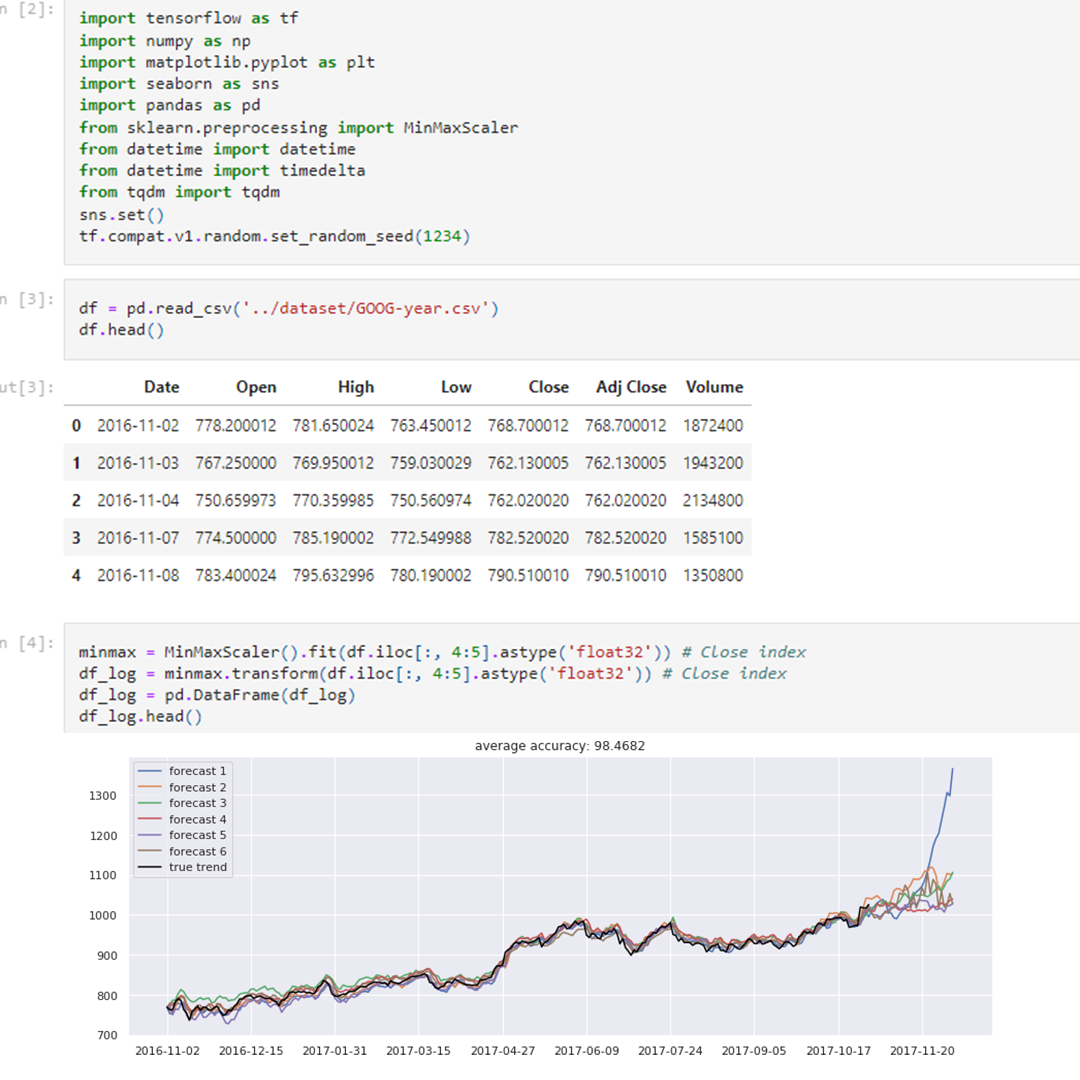
Task: Click the pd.DataFrame(df_log) line
Action: pyautogui.click(x=217, y=694)
